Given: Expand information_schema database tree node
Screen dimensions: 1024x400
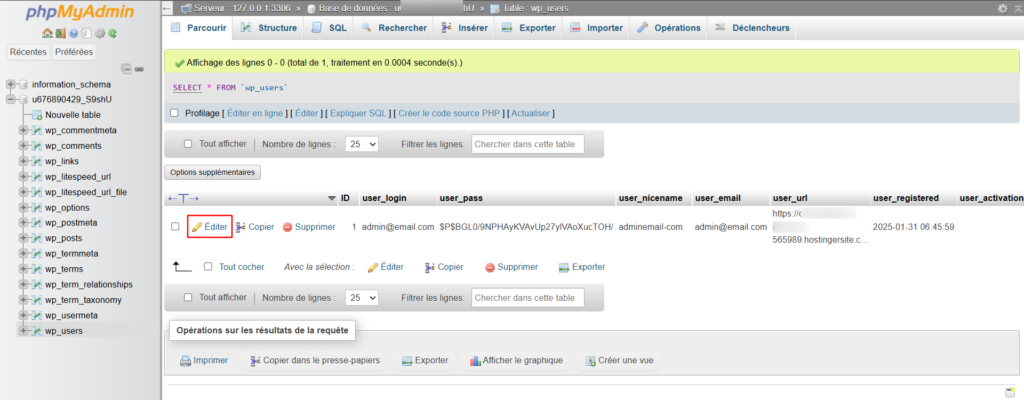Looking at the screenshot, I should point(10,84).
